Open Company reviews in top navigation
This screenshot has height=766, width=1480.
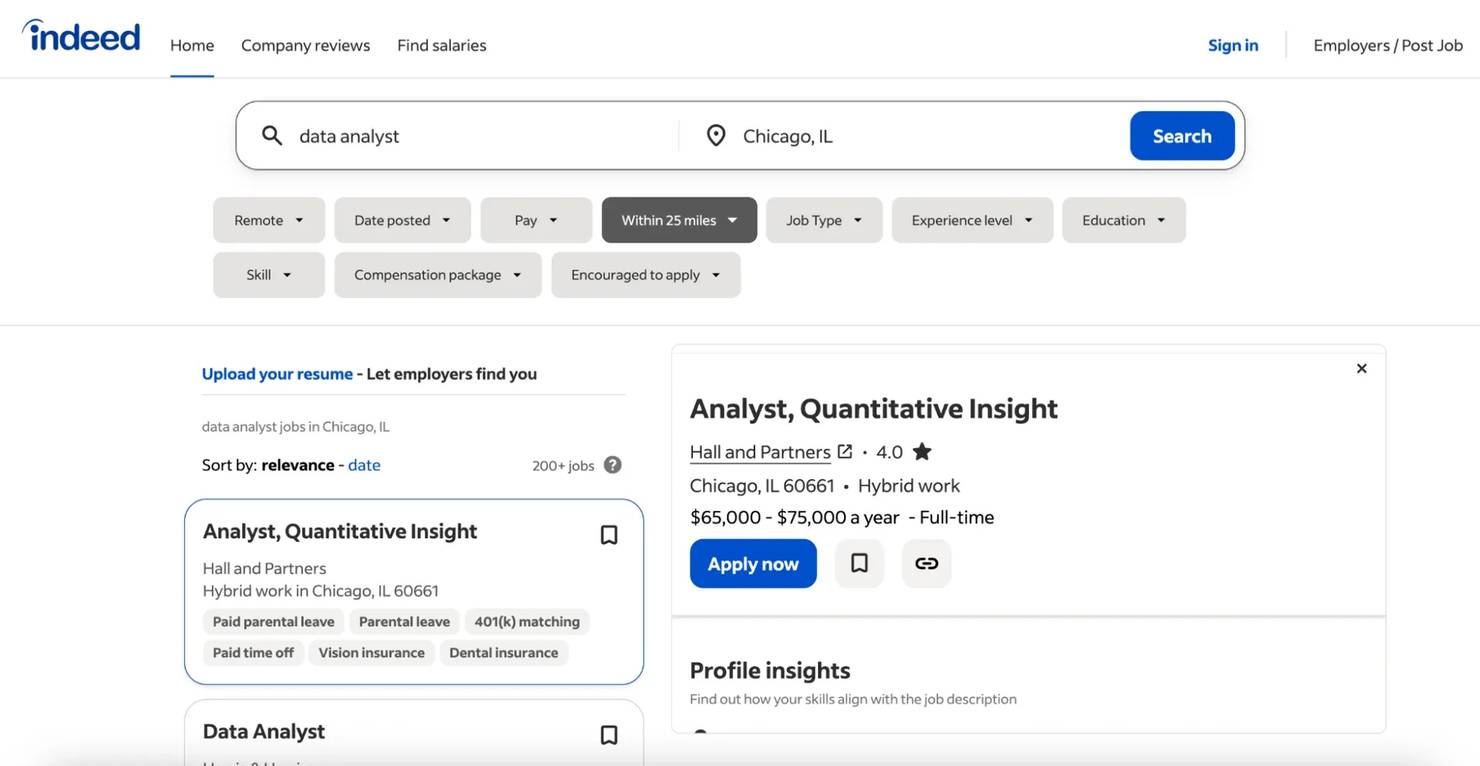point(305,45)
